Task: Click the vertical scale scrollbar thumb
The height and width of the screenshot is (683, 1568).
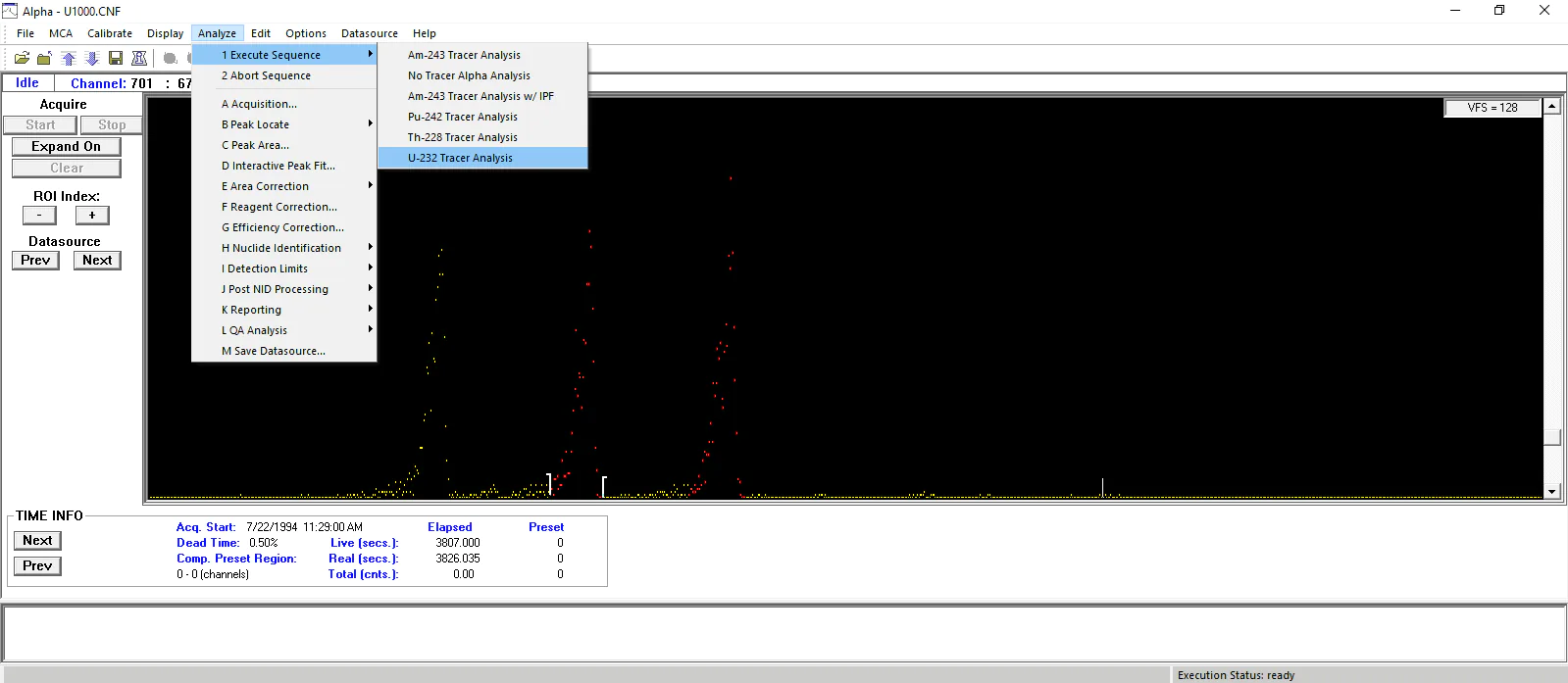Action: pyautogui.click(x=1551, y=437)
